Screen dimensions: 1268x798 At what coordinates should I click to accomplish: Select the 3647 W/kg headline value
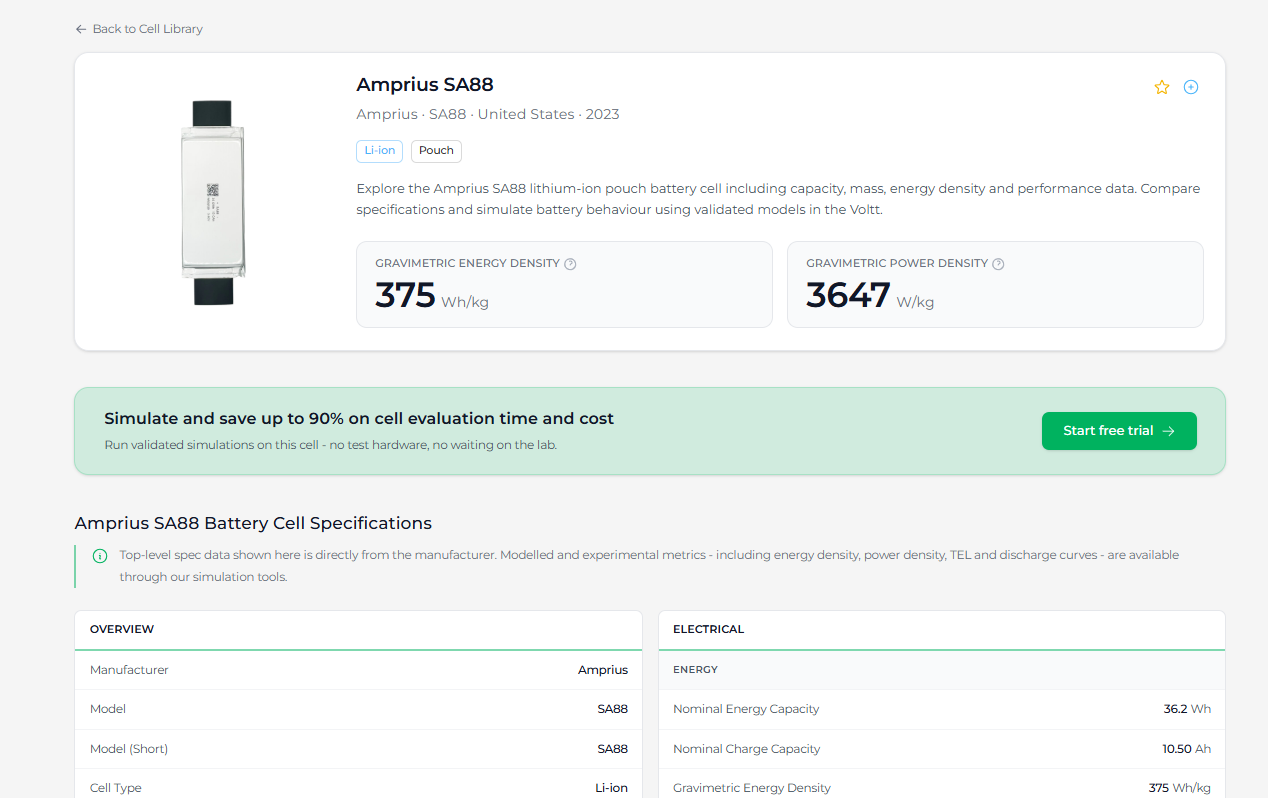tap(870, 296)
